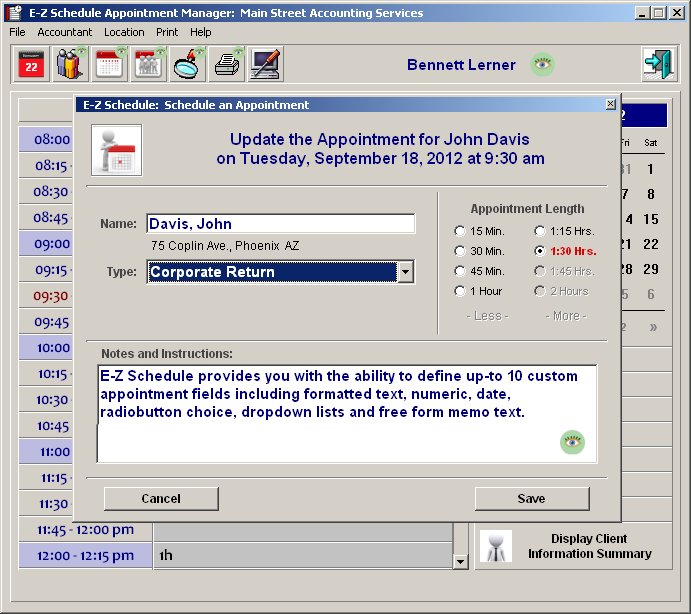Click the Cancel button
The width and height of the screenshot is (691, 614).
[x=161, y=498]
